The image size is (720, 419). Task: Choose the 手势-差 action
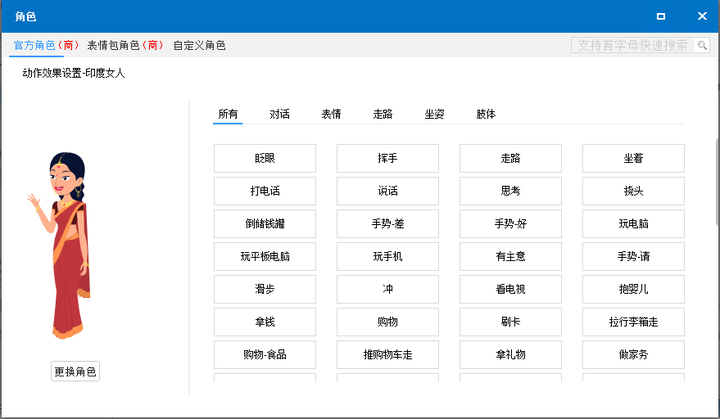point(388,224)
